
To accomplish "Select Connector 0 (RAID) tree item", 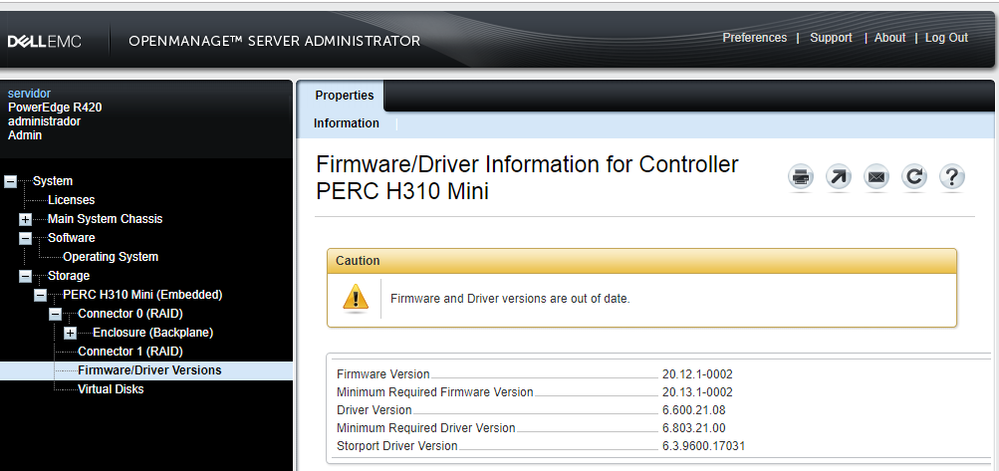I will (131, 314).
